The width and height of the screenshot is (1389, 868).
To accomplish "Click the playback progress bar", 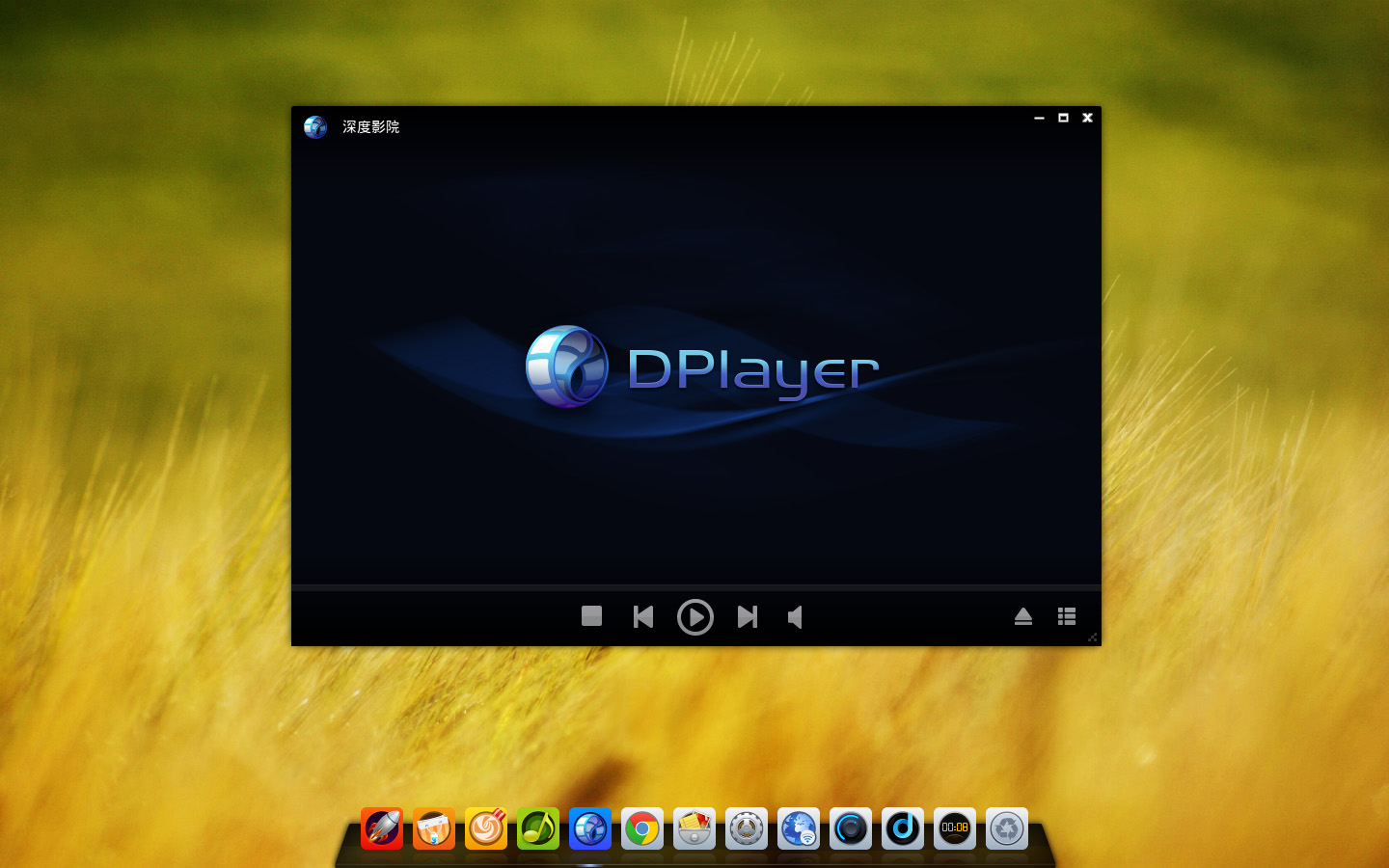I will pyautogui.click(x=695, y=587).
